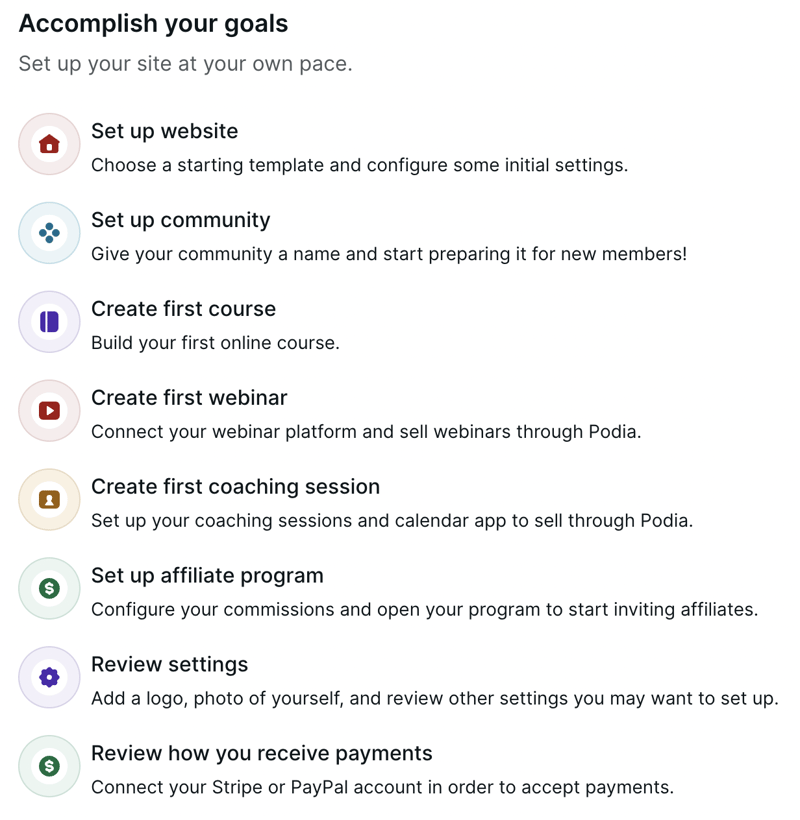Click 'Configure your commissions' description text

(x=424, y=610)
